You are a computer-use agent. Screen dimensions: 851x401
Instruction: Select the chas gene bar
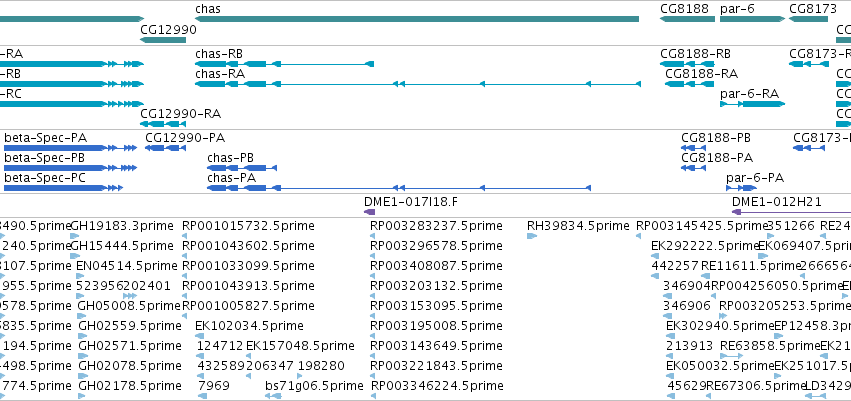click(x=417, y=19)
